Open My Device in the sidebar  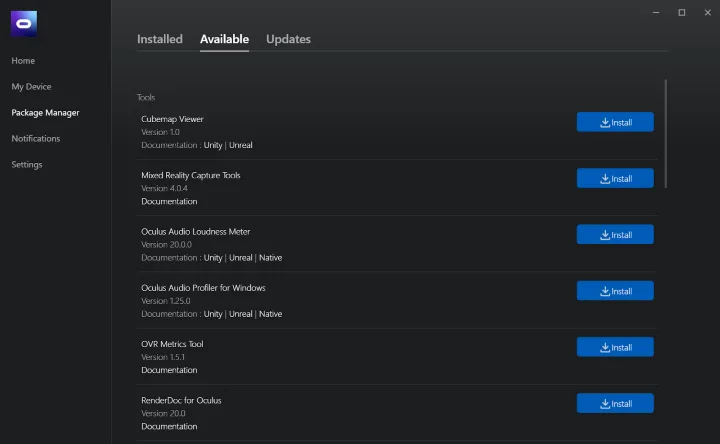click(x=31, y=87)
